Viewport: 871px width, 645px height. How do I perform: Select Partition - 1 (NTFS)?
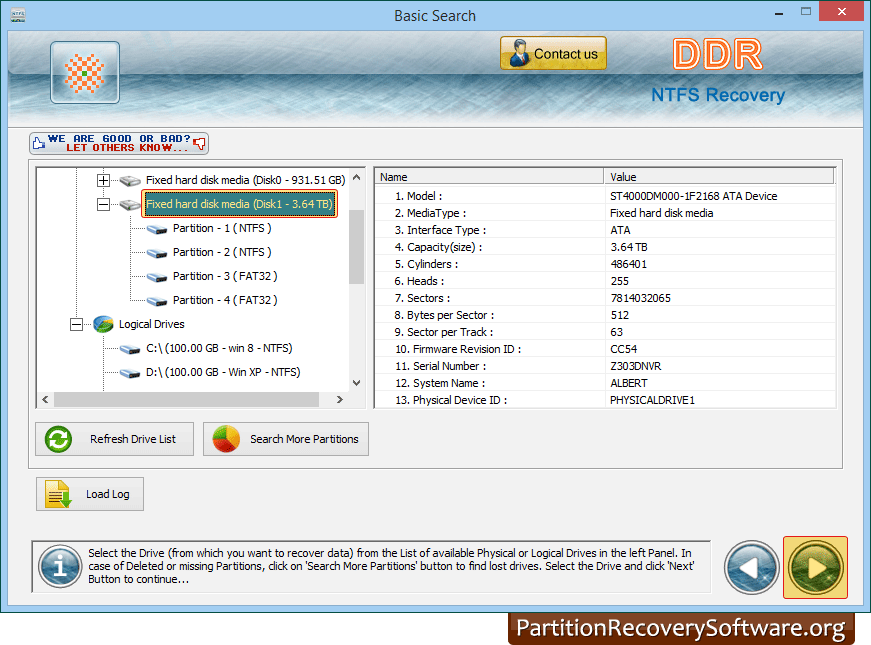tap(222, 228)
